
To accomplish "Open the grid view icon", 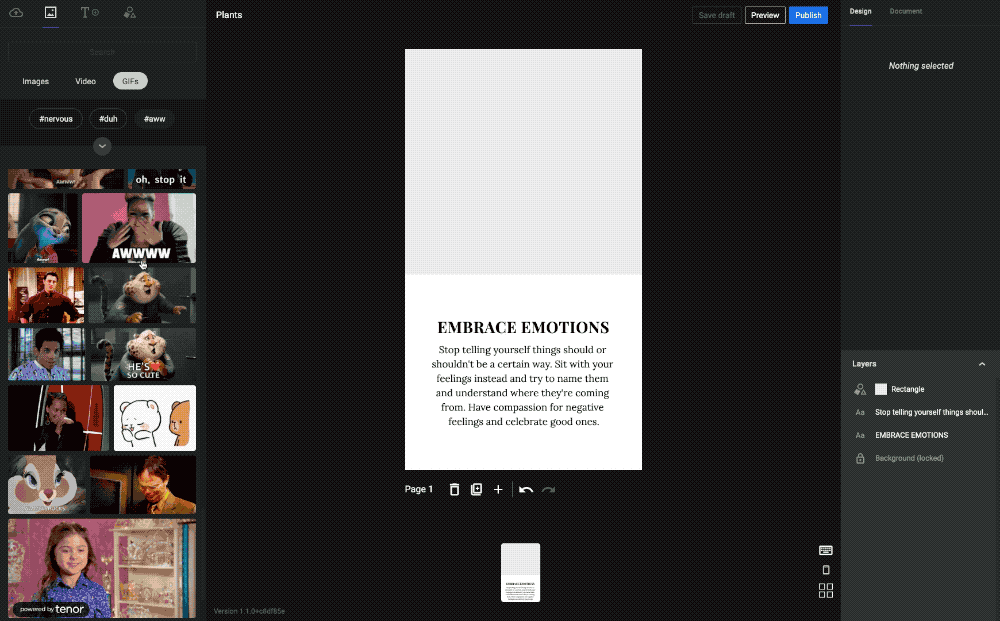I will point(826,591).
